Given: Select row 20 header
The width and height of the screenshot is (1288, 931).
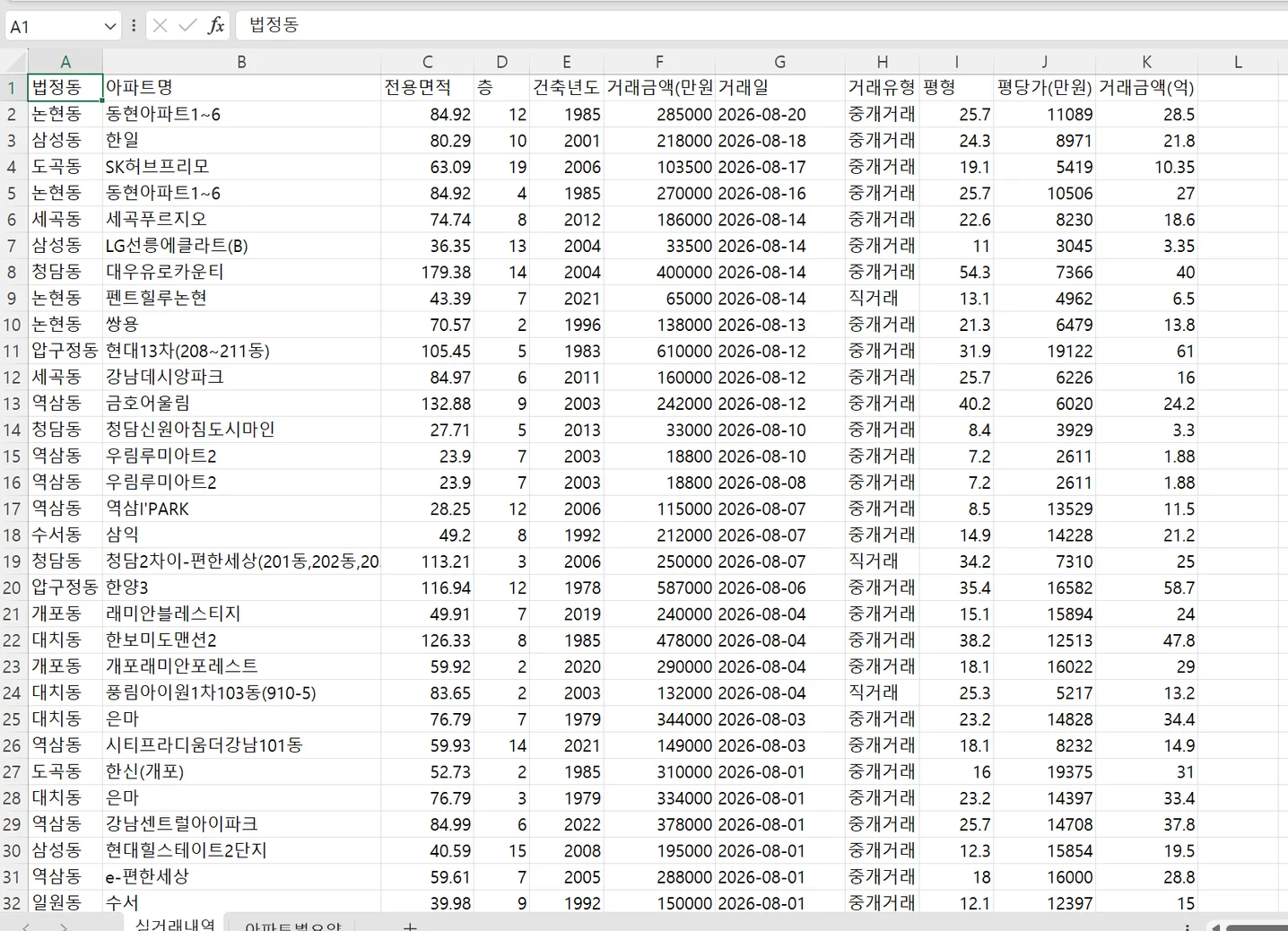Looking at the screenshot, I should 13,587.
